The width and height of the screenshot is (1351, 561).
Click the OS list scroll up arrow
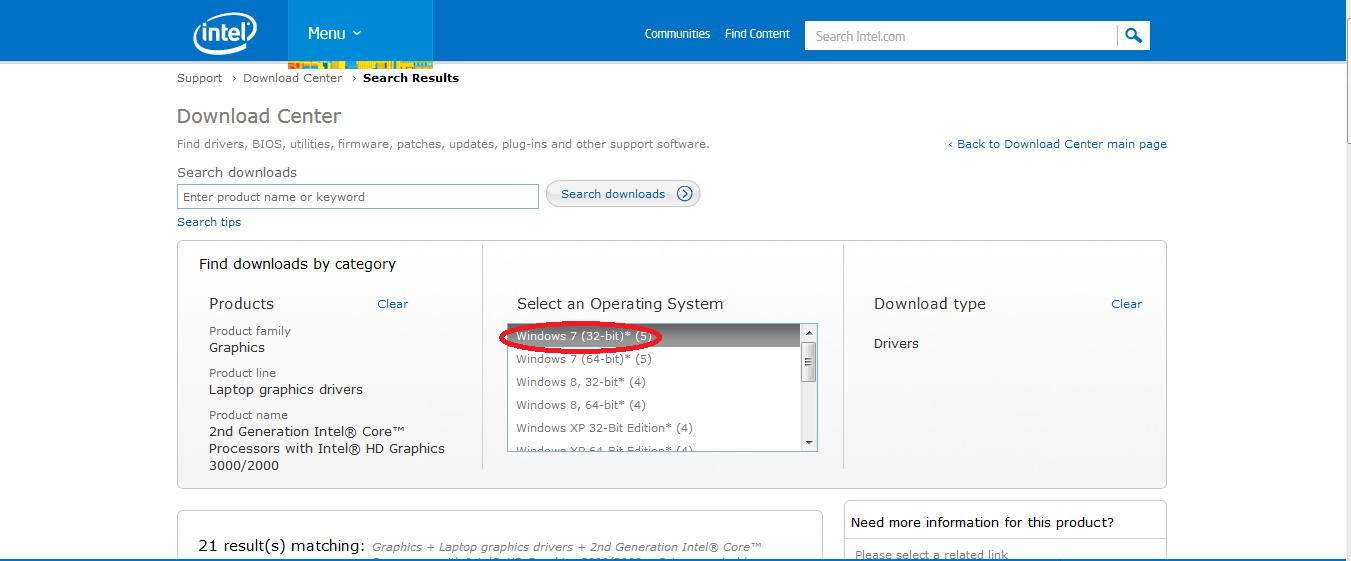[x=809, y=333]
